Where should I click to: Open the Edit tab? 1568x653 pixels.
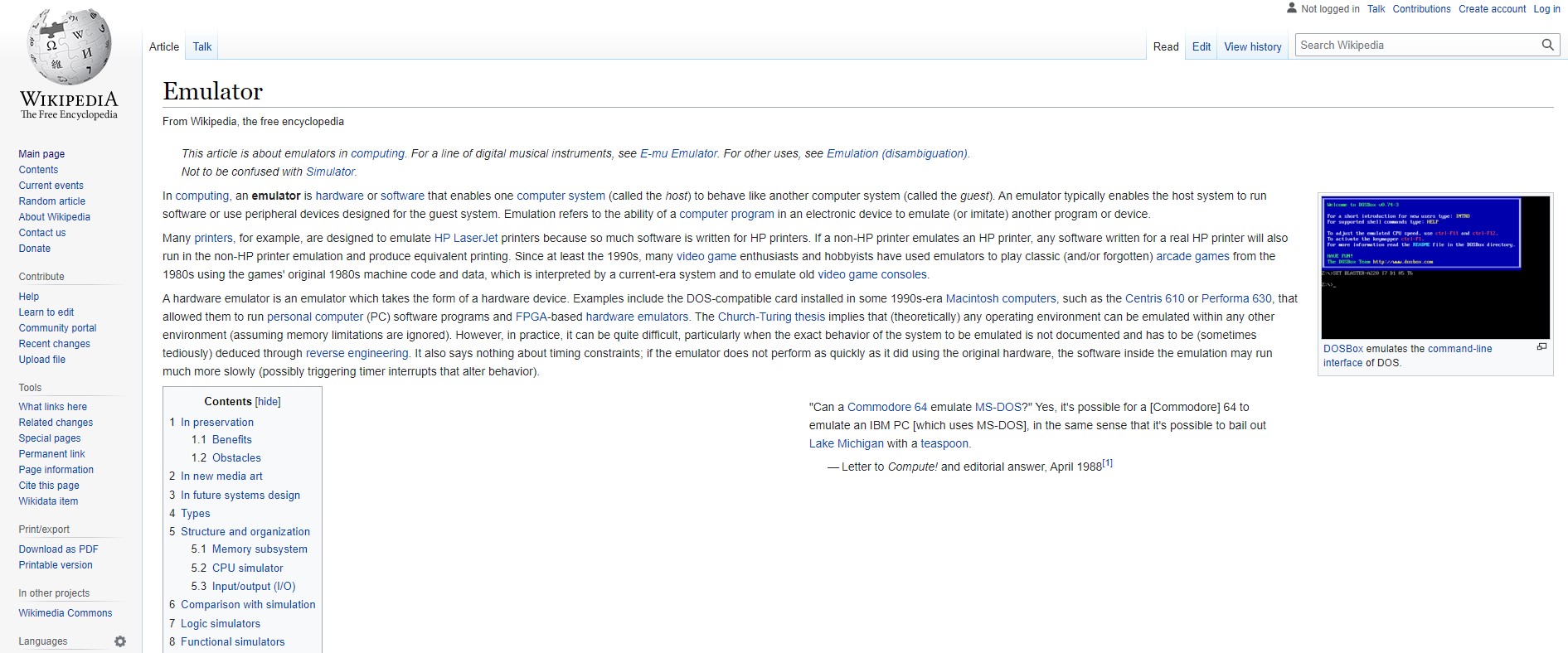pyautogui.click(x=1201, y=46)
